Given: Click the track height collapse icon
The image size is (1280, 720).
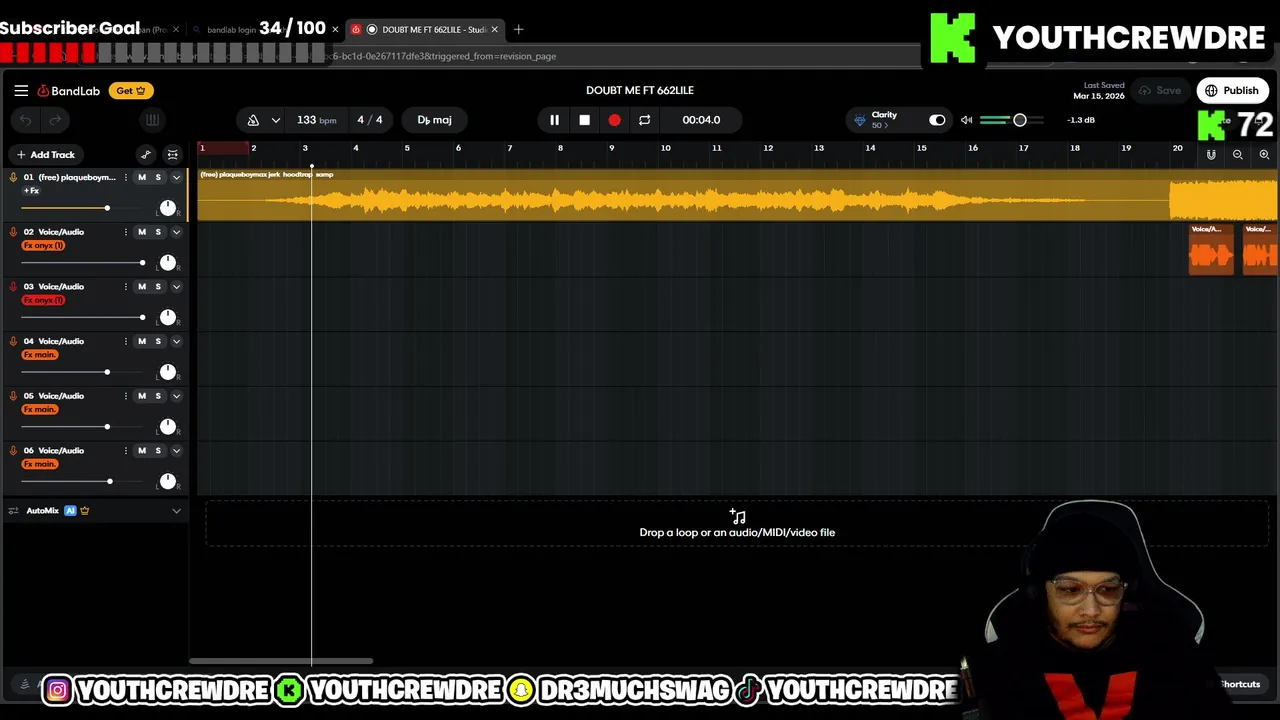Looking at the screenshot, I should click(x=172, y=155).
